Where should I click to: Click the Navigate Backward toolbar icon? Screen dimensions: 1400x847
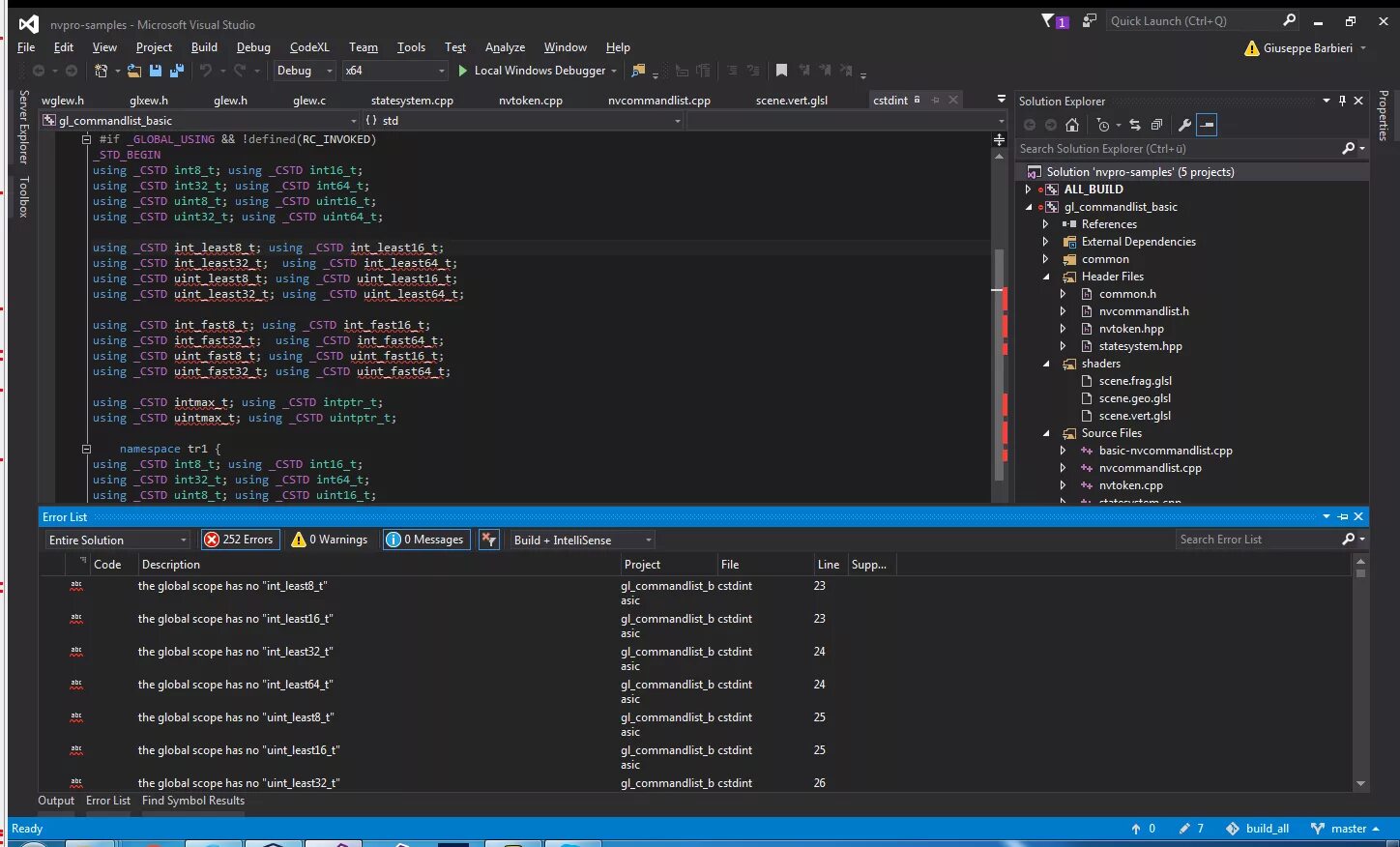(x=39, y=71)
